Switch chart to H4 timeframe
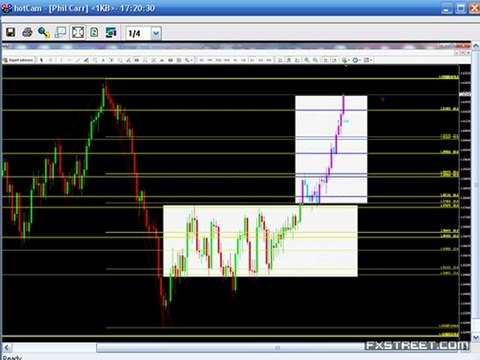The height and width of the screenshot is (360, 480). [243, 60]
